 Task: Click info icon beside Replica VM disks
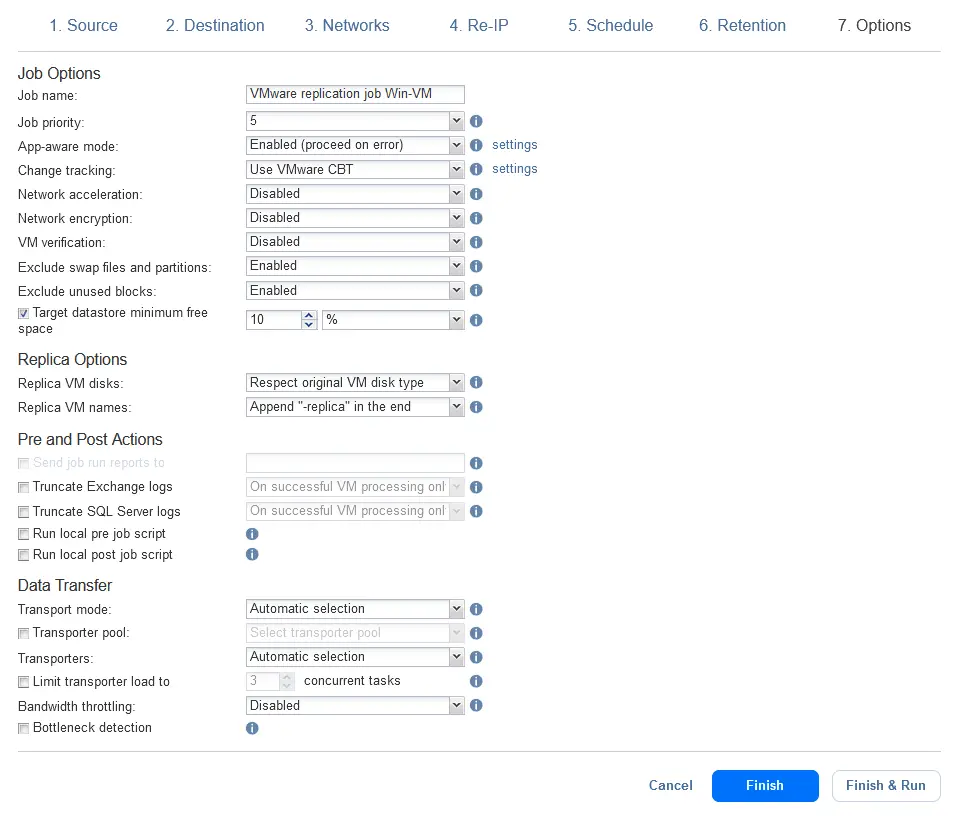[476, 383]
